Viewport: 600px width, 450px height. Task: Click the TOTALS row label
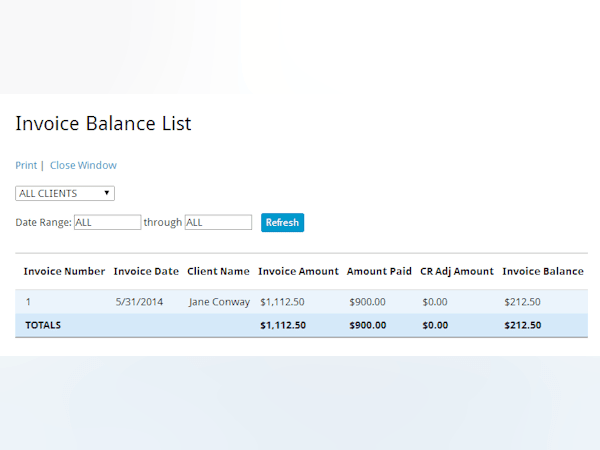(43, 325)
